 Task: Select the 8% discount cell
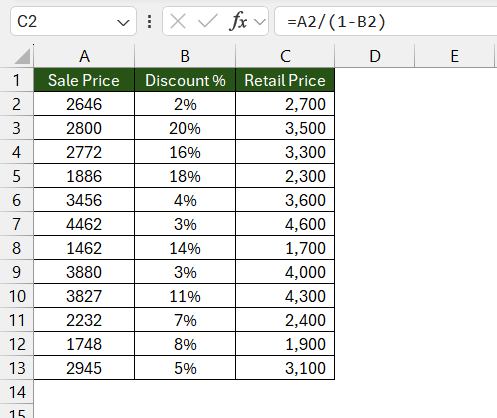[x=185, y=344]
